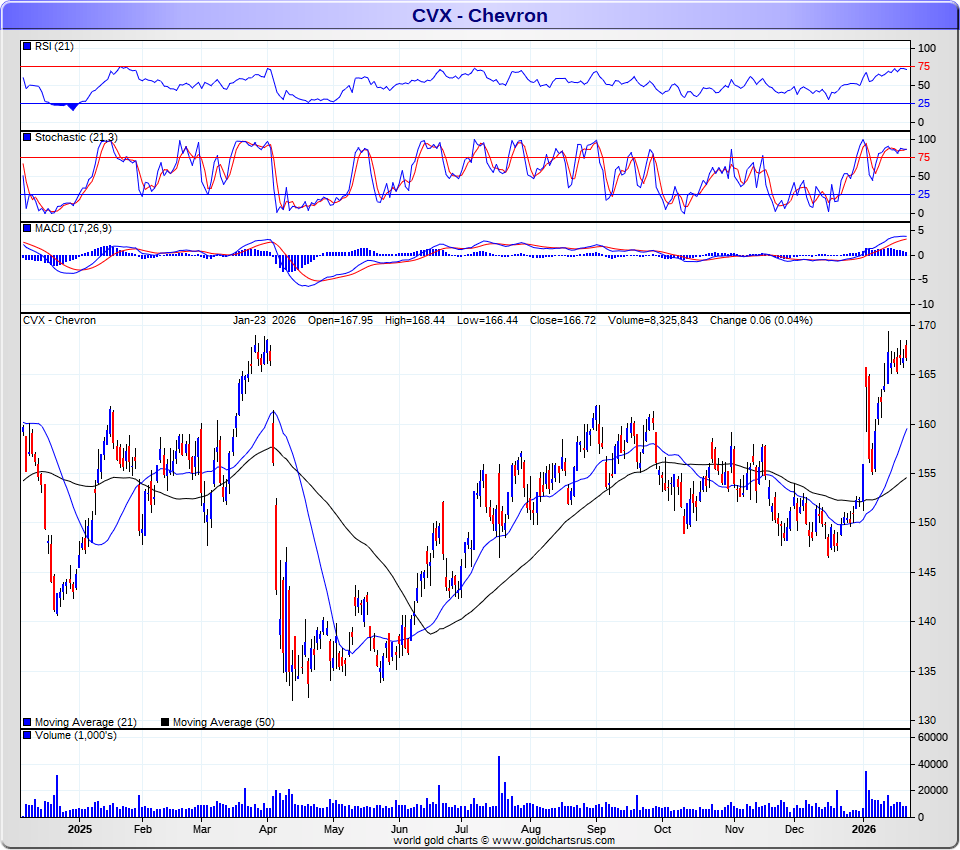Click the 150 price axis label
960x850 pixels.
click(927, 522)
